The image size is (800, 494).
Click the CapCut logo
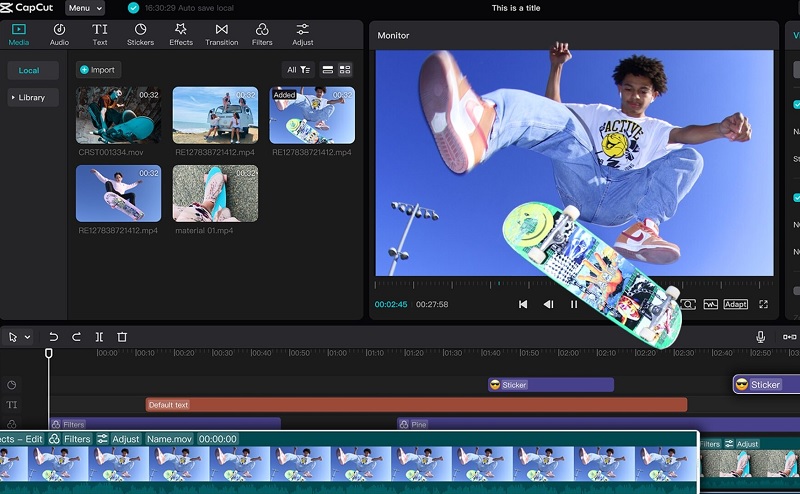[27, 8]
